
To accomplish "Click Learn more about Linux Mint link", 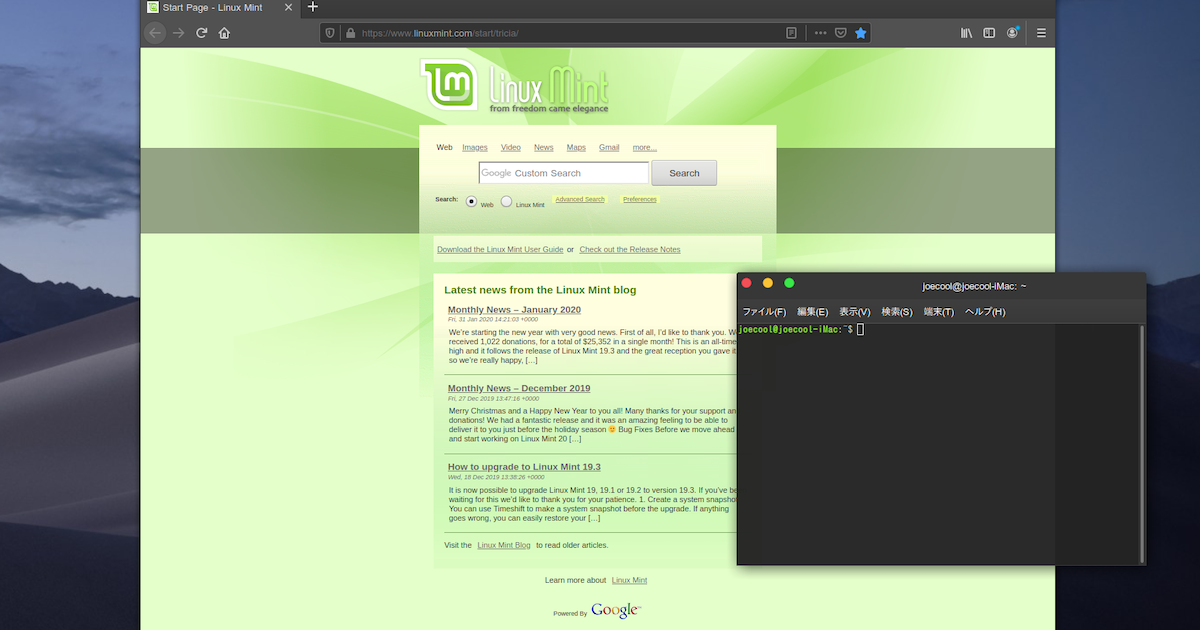I will [x=629, y=580].
